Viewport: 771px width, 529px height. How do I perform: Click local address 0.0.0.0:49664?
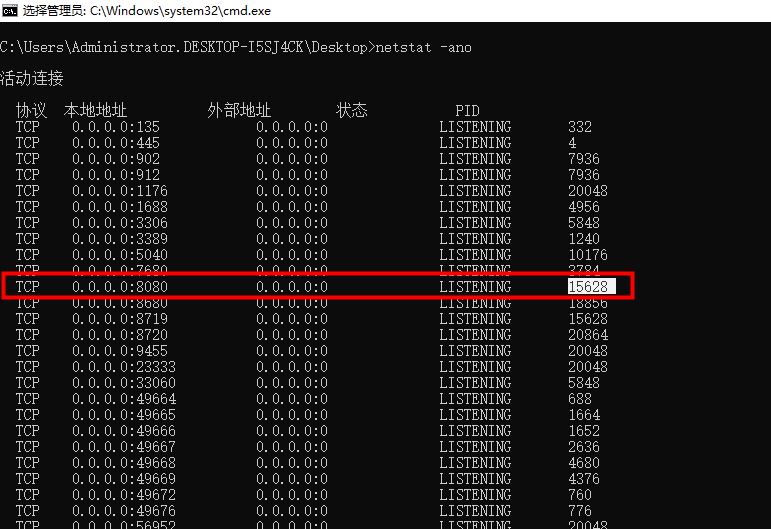124,399
